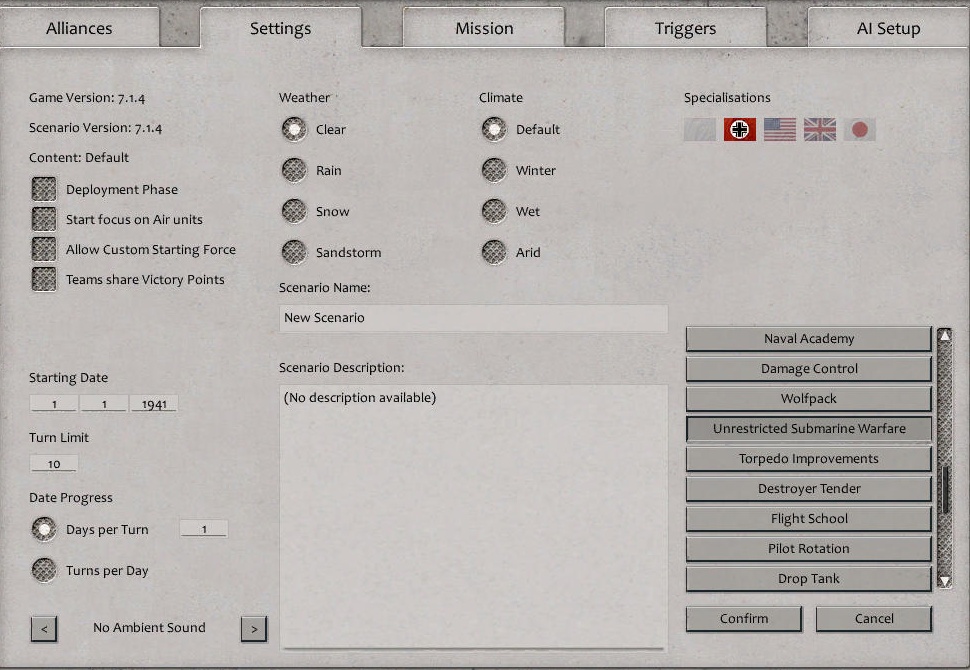Choose Arid climate
The width and height of the screenshot is (970, 670).
tap(494, 252)
